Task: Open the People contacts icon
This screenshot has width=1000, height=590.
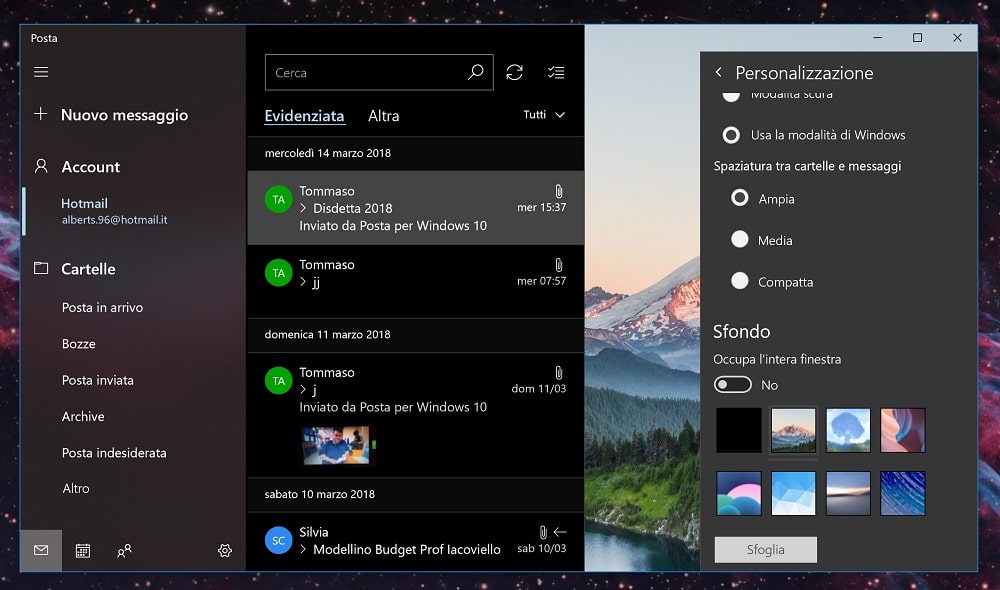Action: [124, 550]
